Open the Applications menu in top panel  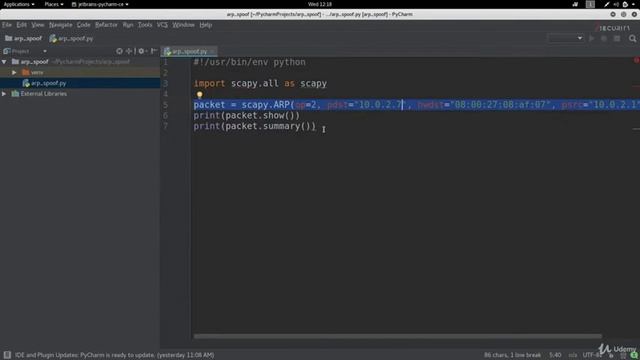[x=19, y=4]
